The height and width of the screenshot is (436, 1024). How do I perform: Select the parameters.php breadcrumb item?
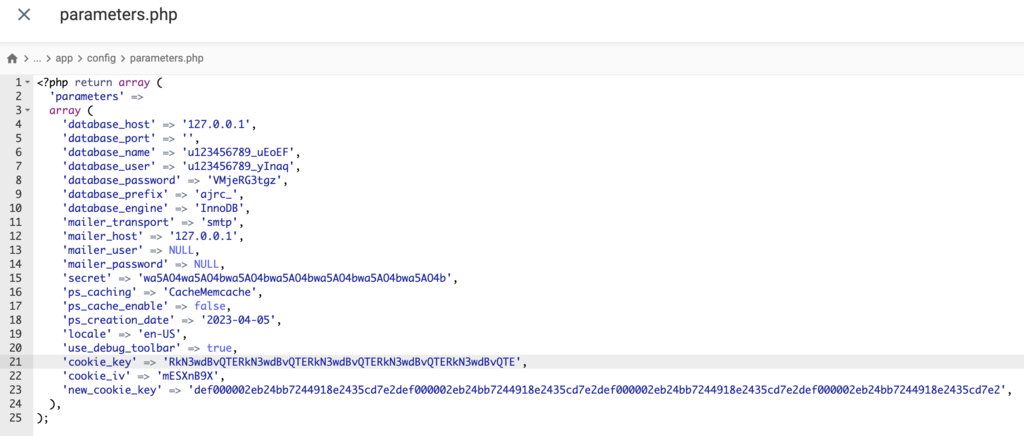coord(166,59)
